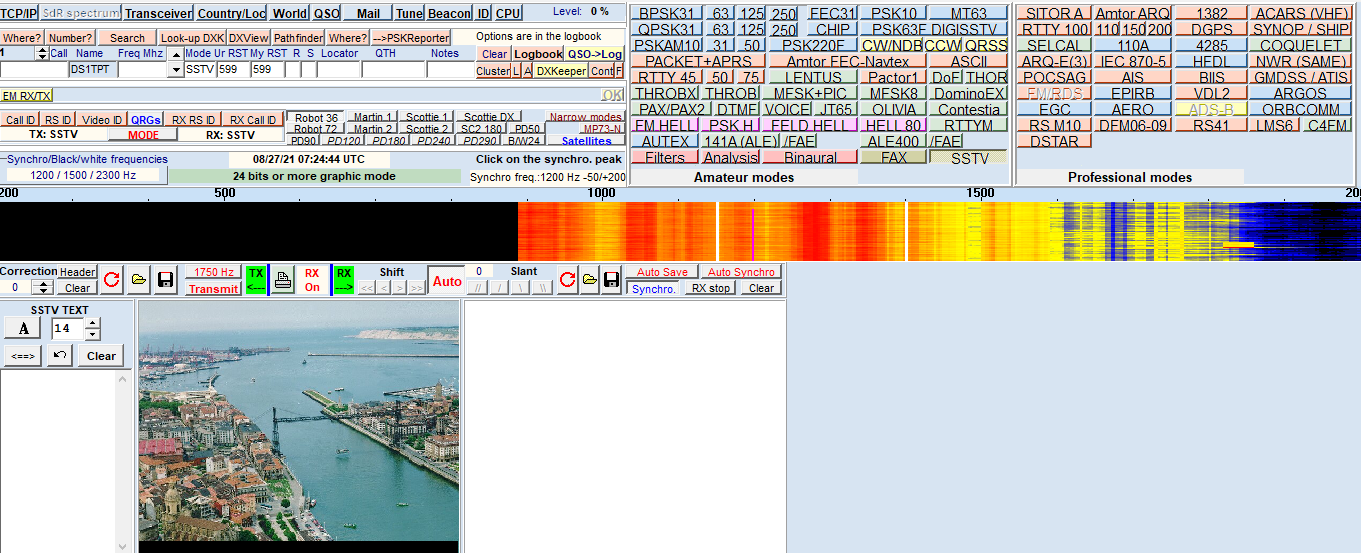Click the waterfall at the 1500 Hz mark
The image size is (1361, 553).
[980, 232]
